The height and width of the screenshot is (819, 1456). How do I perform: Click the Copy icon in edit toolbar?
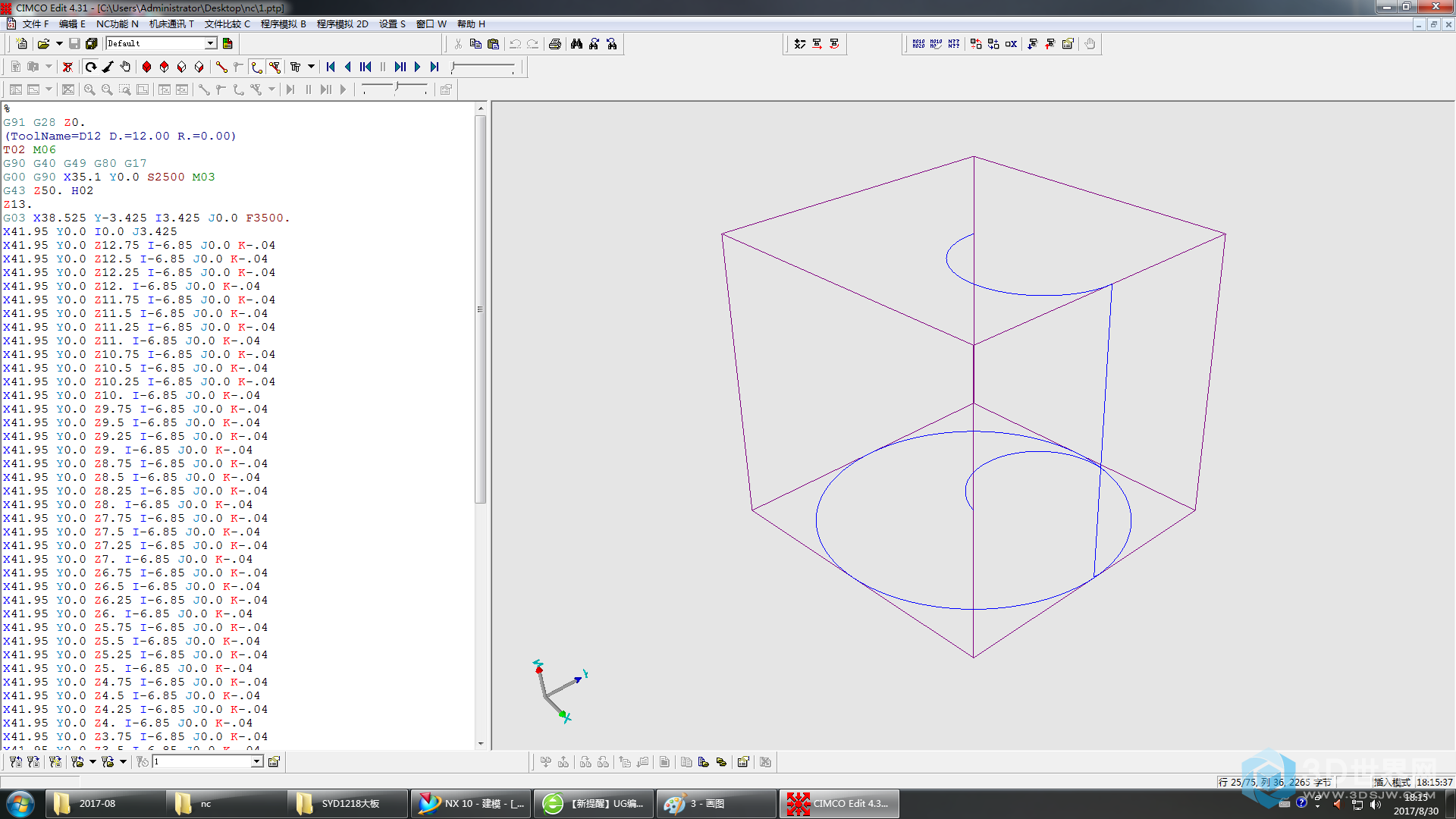pyautogui.click(x=475, y=44)
